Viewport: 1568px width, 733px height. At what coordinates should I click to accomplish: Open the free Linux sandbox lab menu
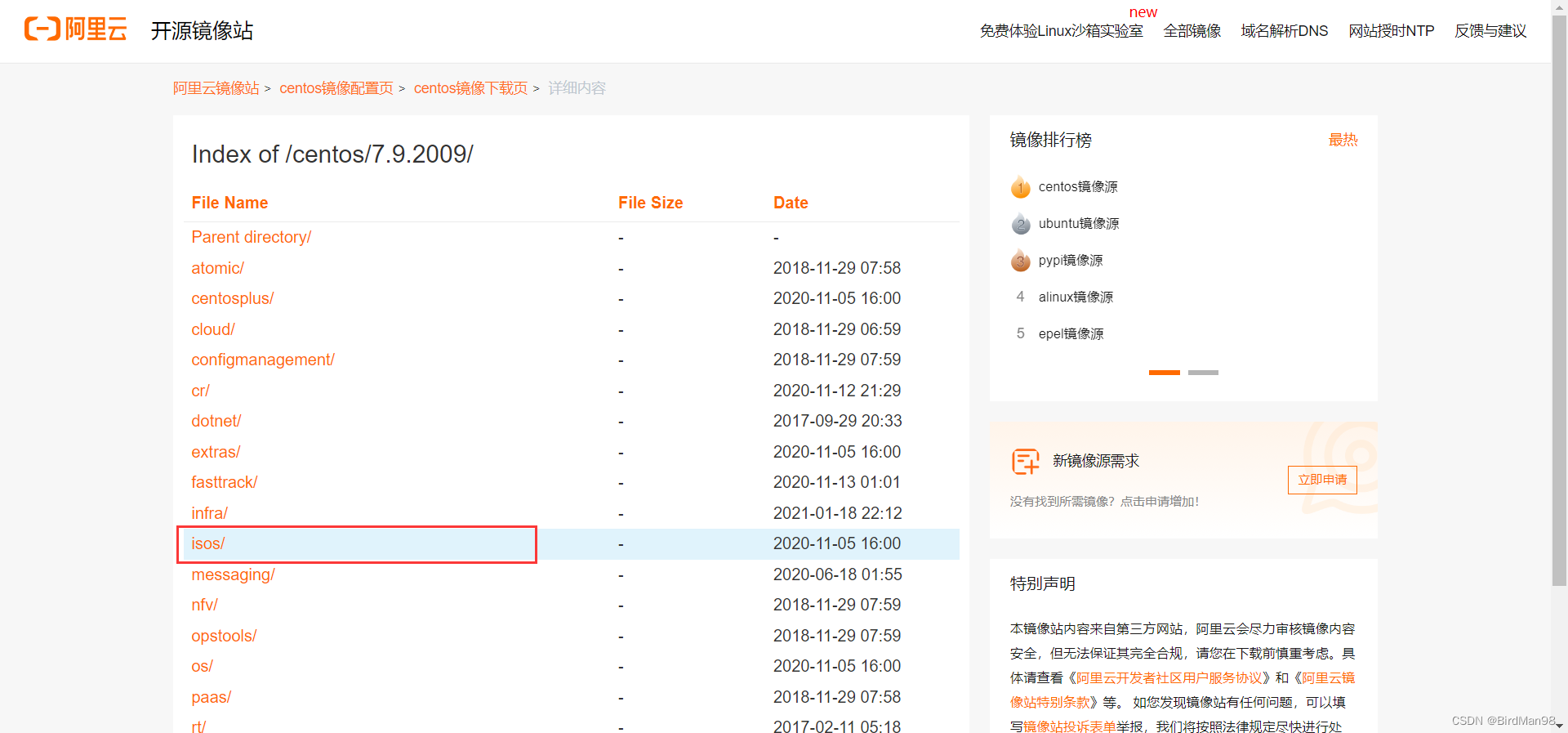[1061, 31]
